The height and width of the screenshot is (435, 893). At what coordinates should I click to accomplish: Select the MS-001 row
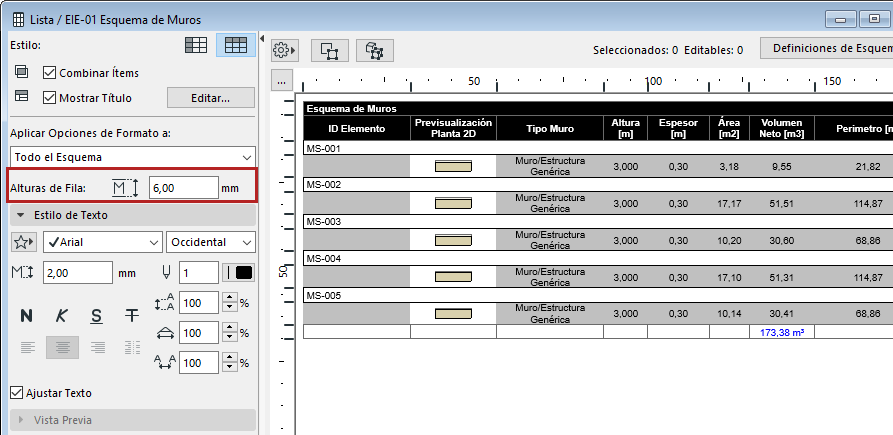click(x=598, y=148)
